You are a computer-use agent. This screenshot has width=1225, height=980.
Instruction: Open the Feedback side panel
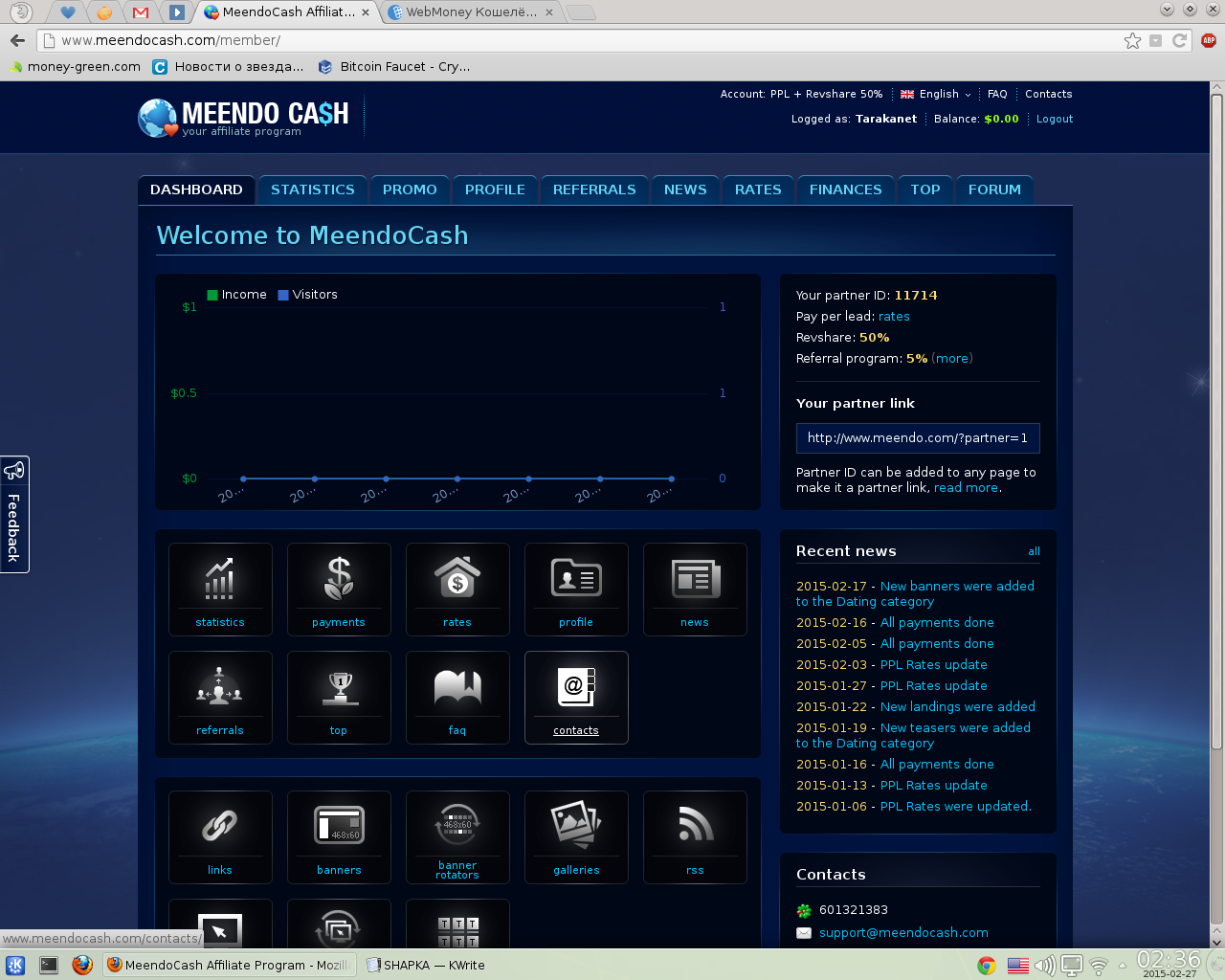[14, 515]
